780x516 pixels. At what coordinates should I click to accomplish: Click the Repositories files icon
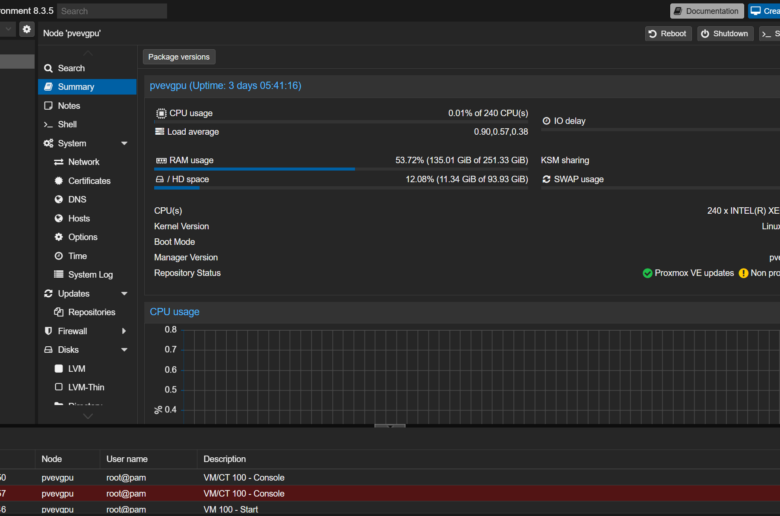[59, 312]
